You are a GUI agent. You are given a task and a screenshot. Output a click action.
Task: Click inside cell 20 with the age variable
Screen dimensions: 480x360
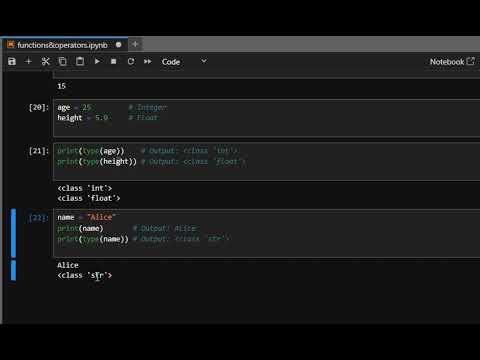pyautogui.click(x=267, y=118)
